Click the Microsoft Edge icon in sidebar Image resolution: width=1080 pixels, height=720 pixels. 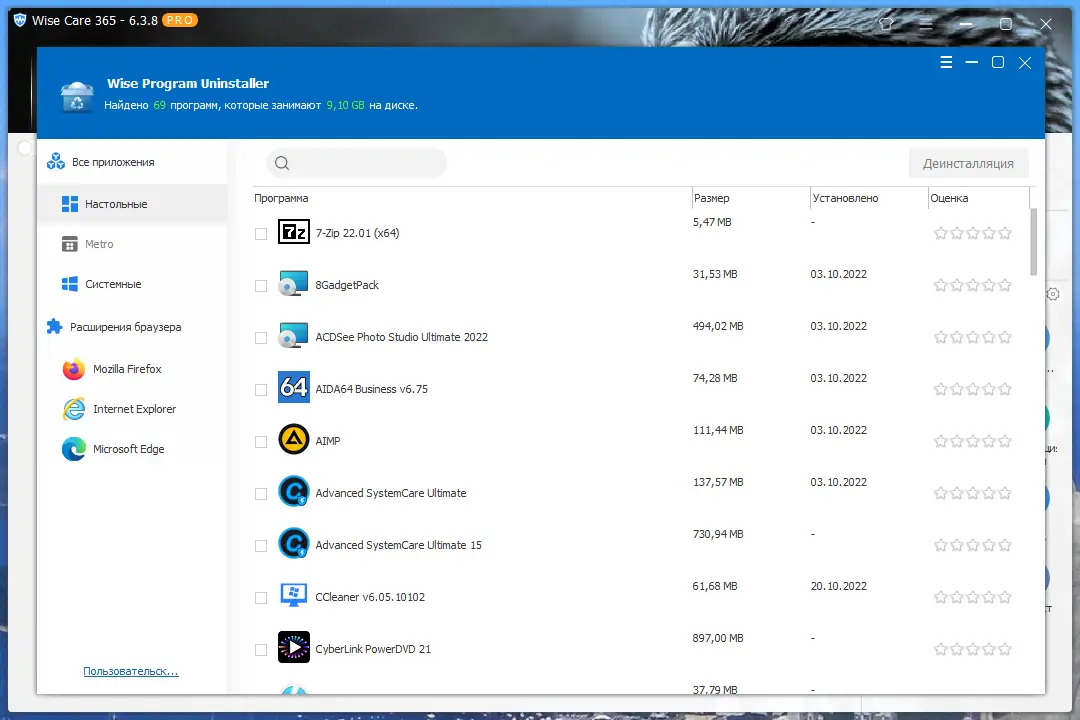click(x=74, y=449)
